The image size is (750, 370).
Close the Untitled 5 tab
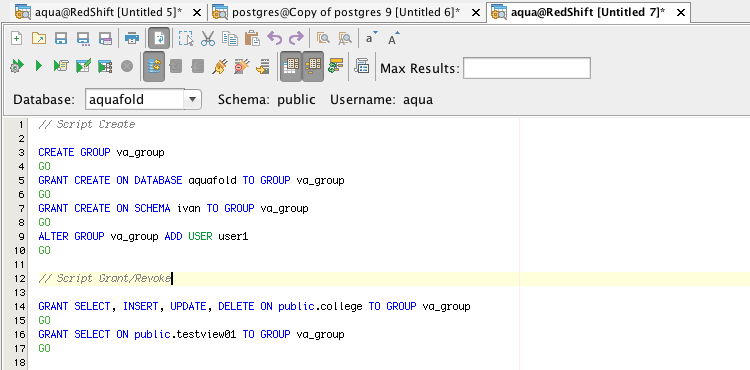(x=197, y=13)
